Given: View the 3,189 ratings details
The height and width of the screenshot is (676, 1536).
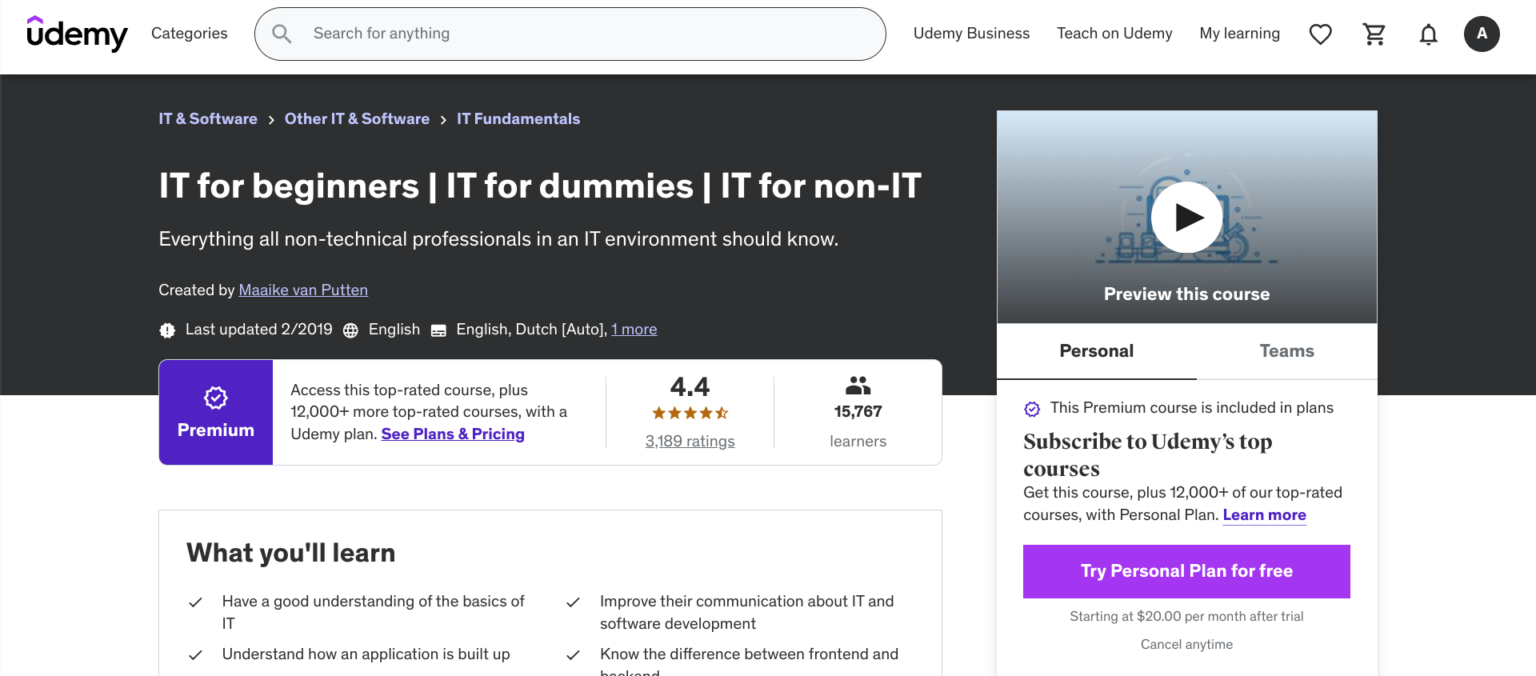Looking at the screenshot, I should 689,441.
